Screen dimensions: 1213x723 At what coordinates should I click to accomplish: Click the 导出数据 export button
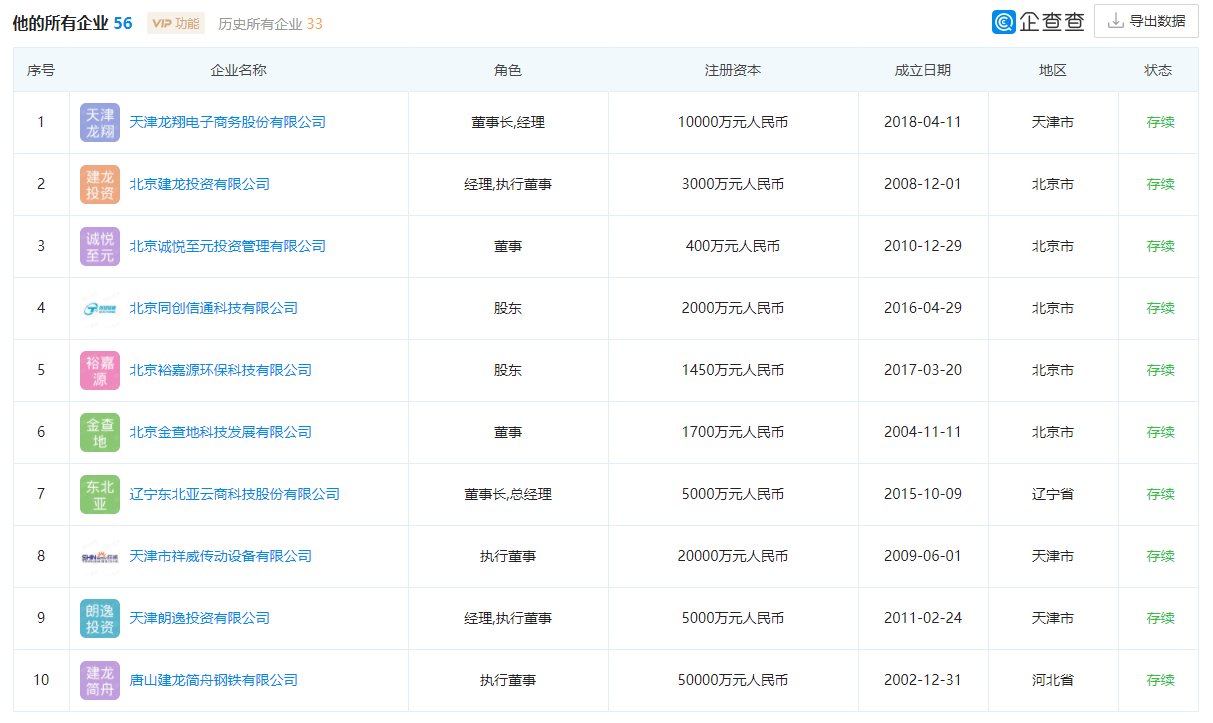pyautogui.click(x=1148, y=21)
